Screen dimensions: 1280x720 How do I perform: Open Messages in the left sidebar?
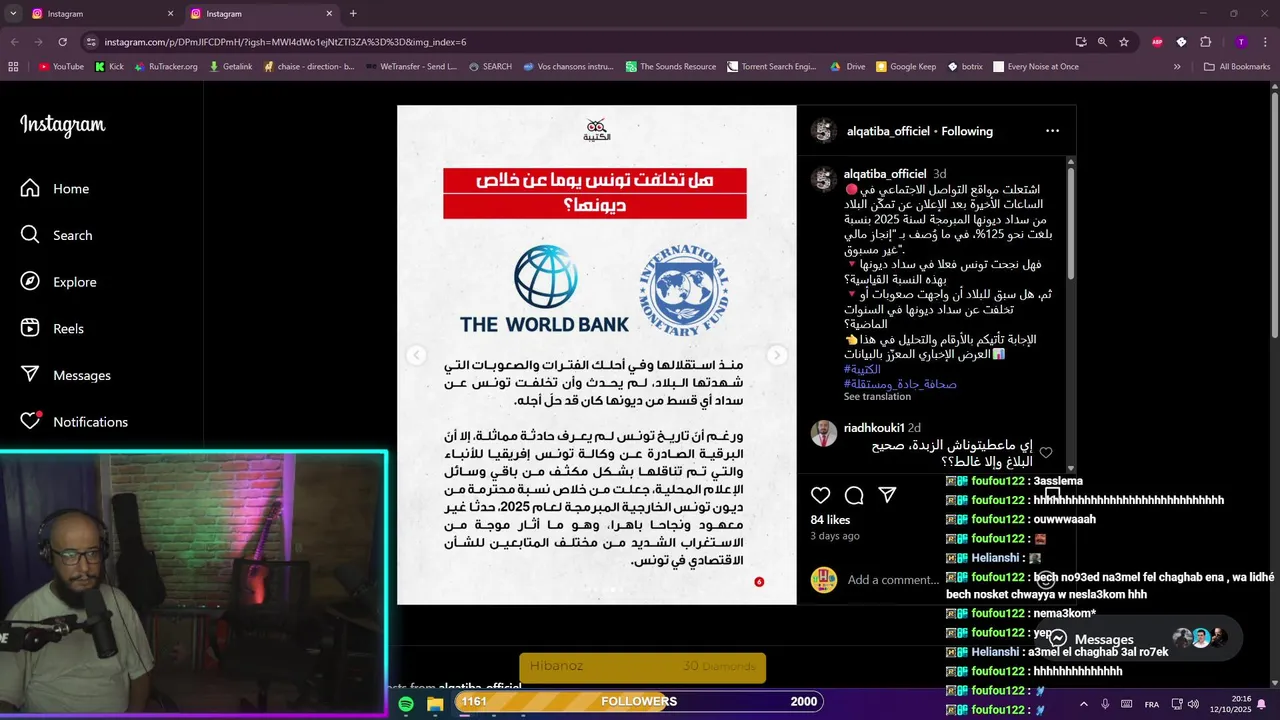66,375
